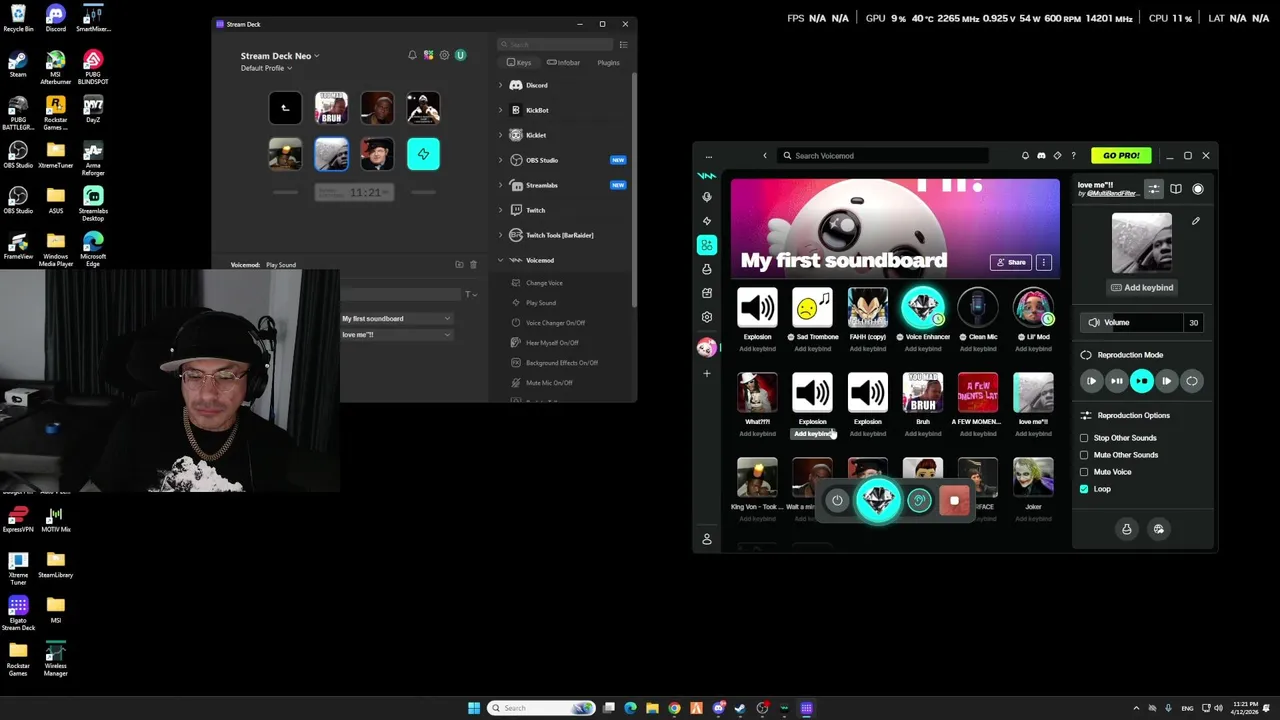
Task: Select Change Voice action under Voicemod
Action: point(544,283)
